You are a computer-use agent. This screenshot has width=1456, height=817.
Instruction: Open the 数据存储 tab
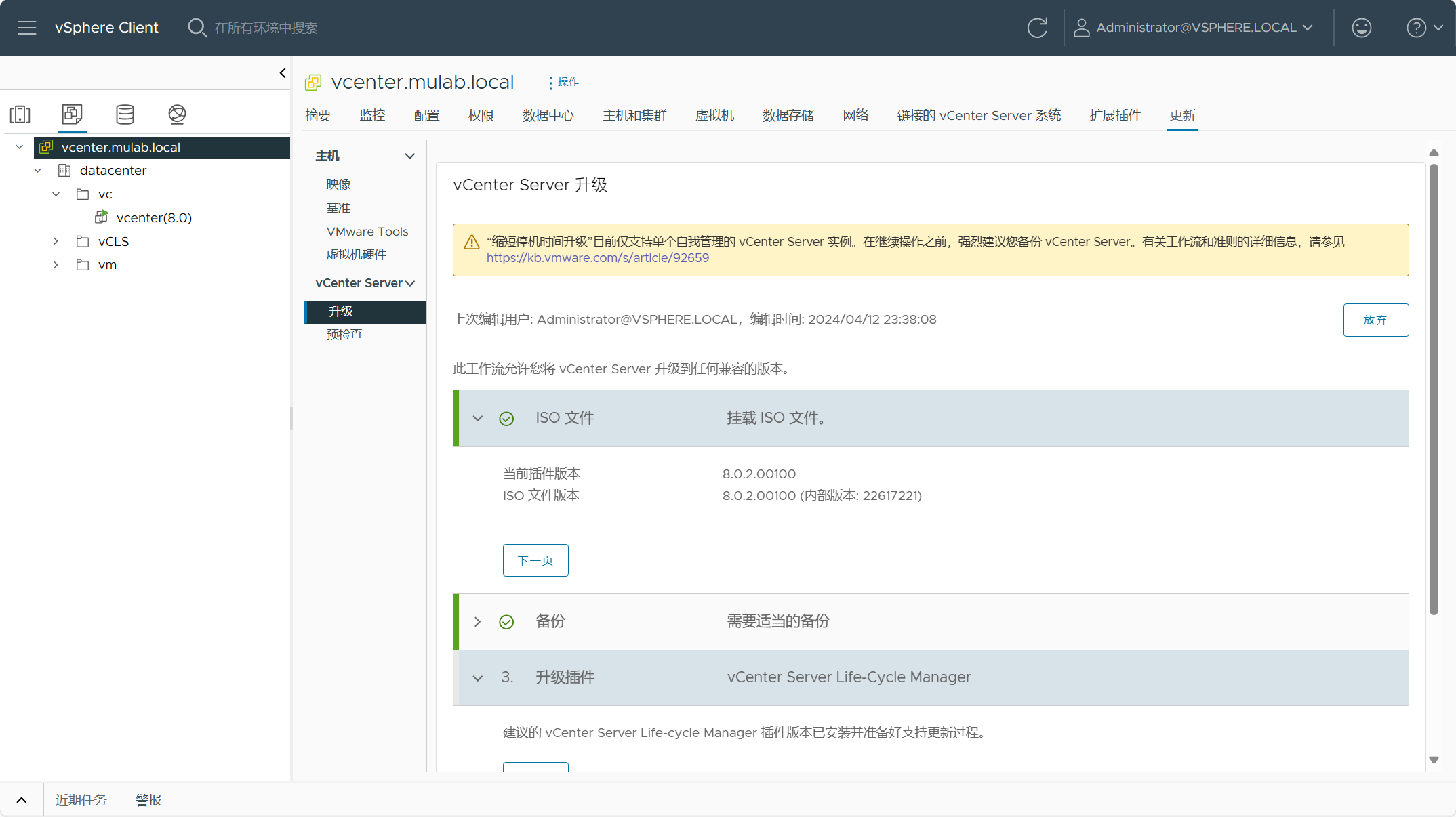coord(788,115)
